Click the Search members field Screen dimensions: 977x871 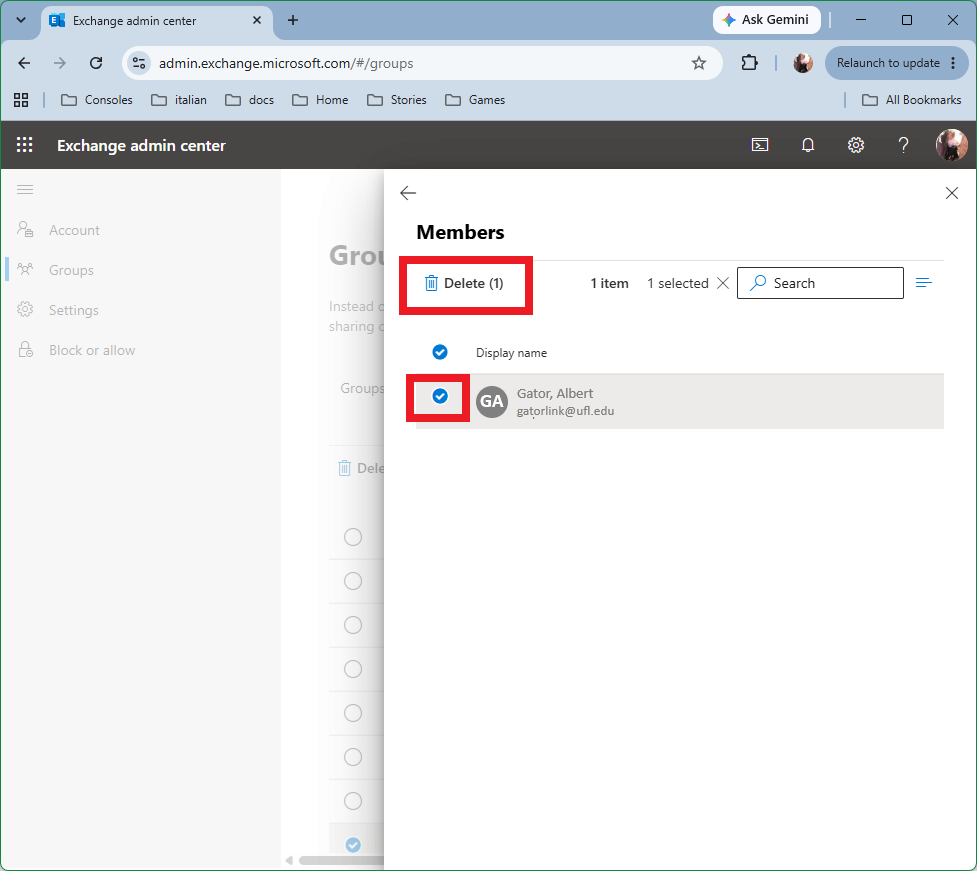820,283
